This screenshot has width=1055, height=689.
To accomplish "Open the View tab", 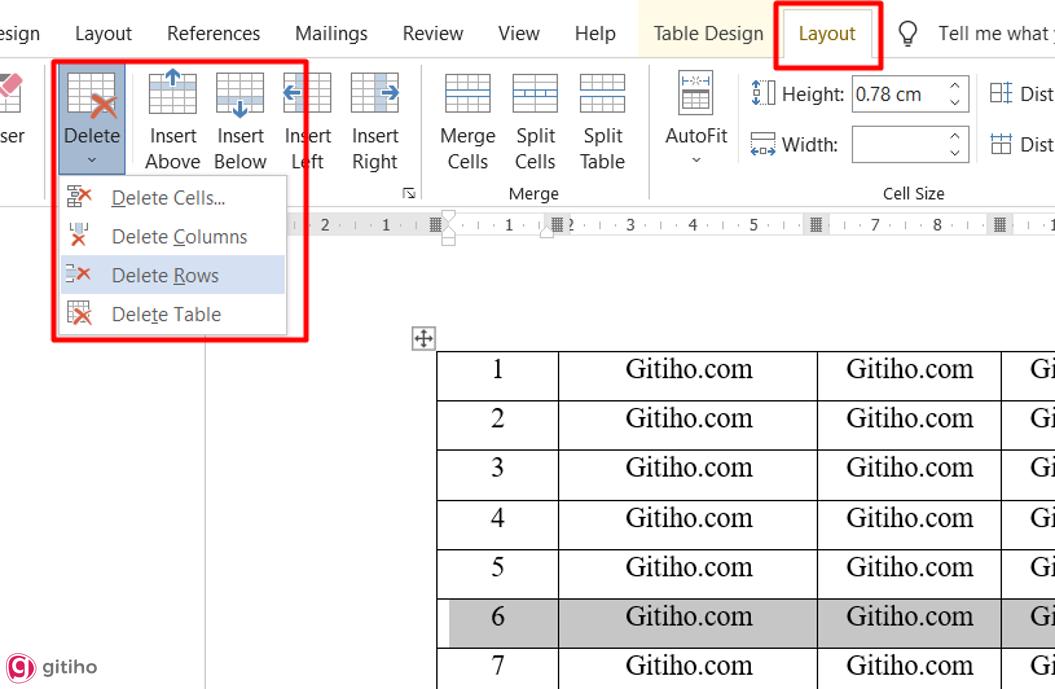I will 519,34.
